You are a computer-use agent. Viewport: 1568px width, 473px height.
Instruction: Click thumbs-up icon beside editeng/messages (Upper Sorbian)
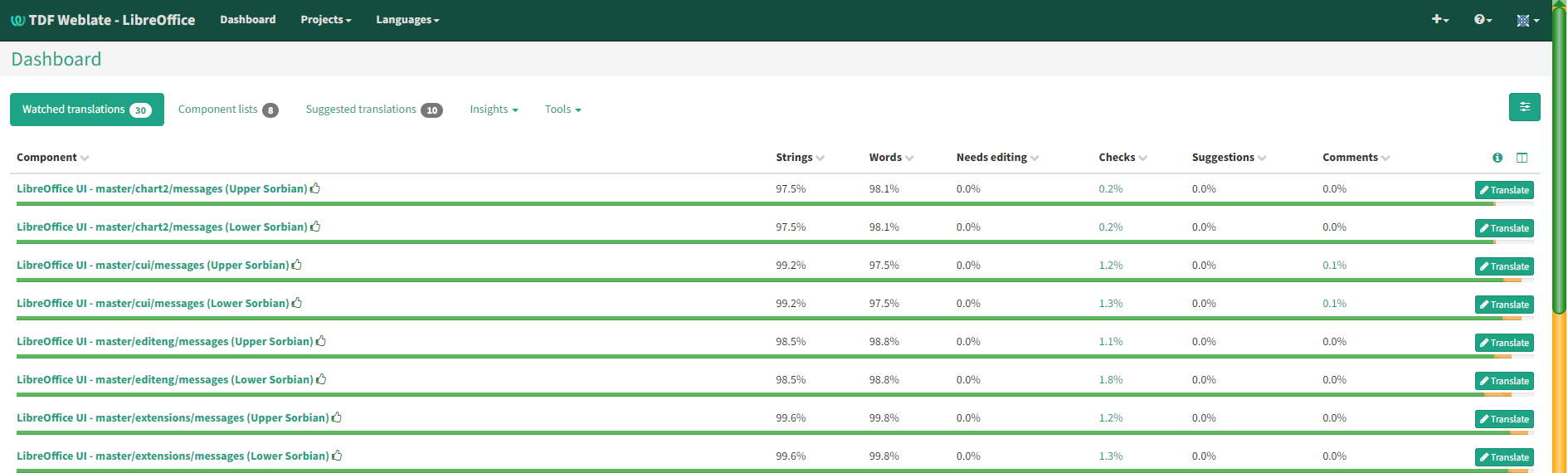click(x=321, y=341)
